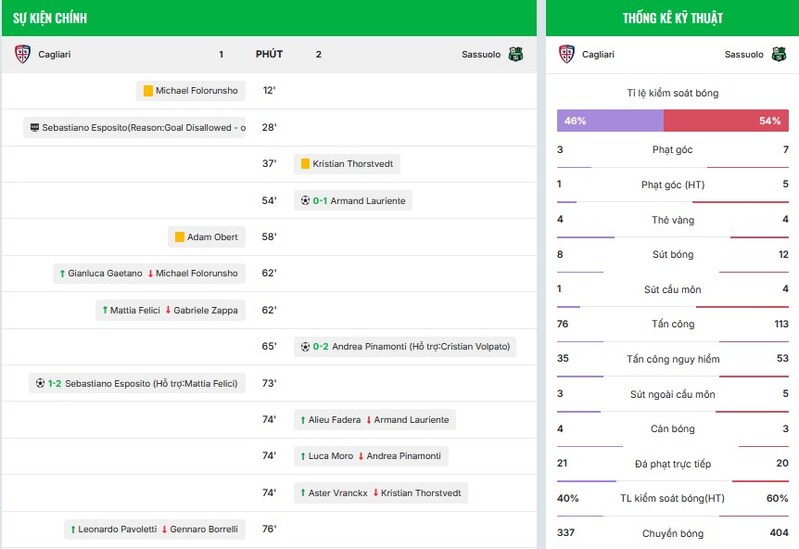The image size is (799, 549).
Task: Click substitution arrow beside Gianluca Gaetano
Action: [62, 273]
